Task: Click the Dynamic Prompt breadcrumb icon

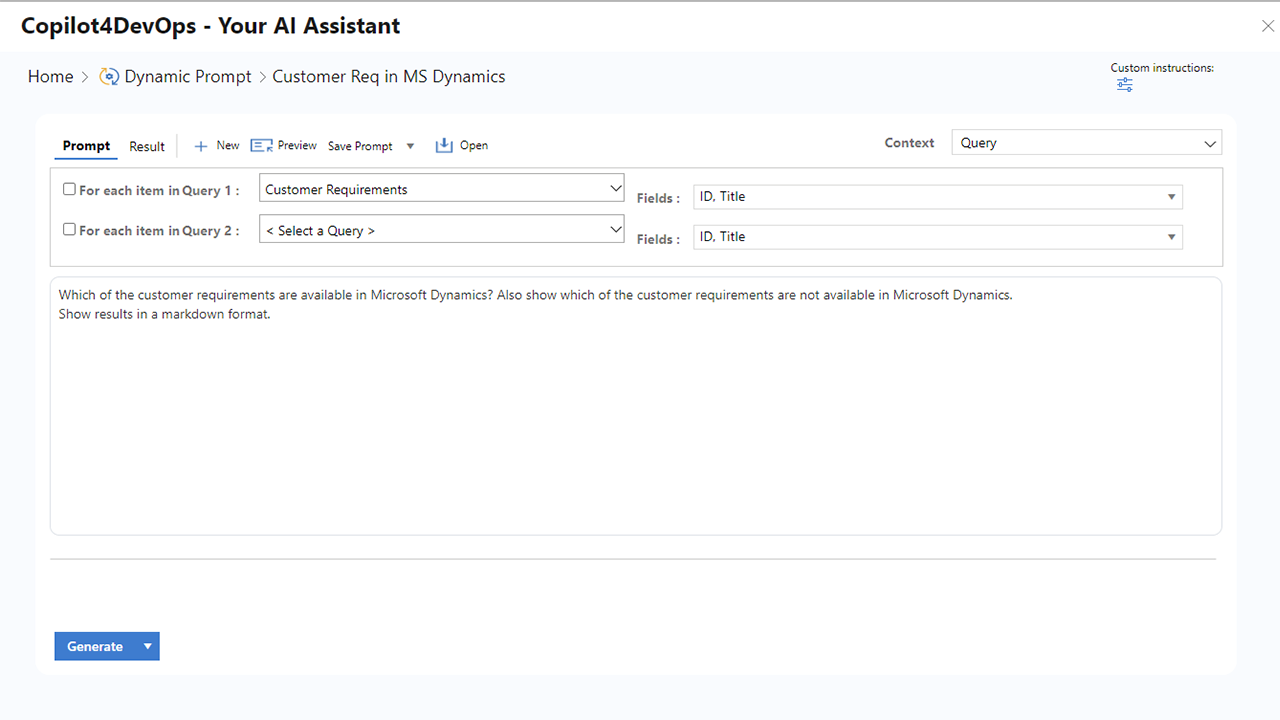Action: pos(109,77)
